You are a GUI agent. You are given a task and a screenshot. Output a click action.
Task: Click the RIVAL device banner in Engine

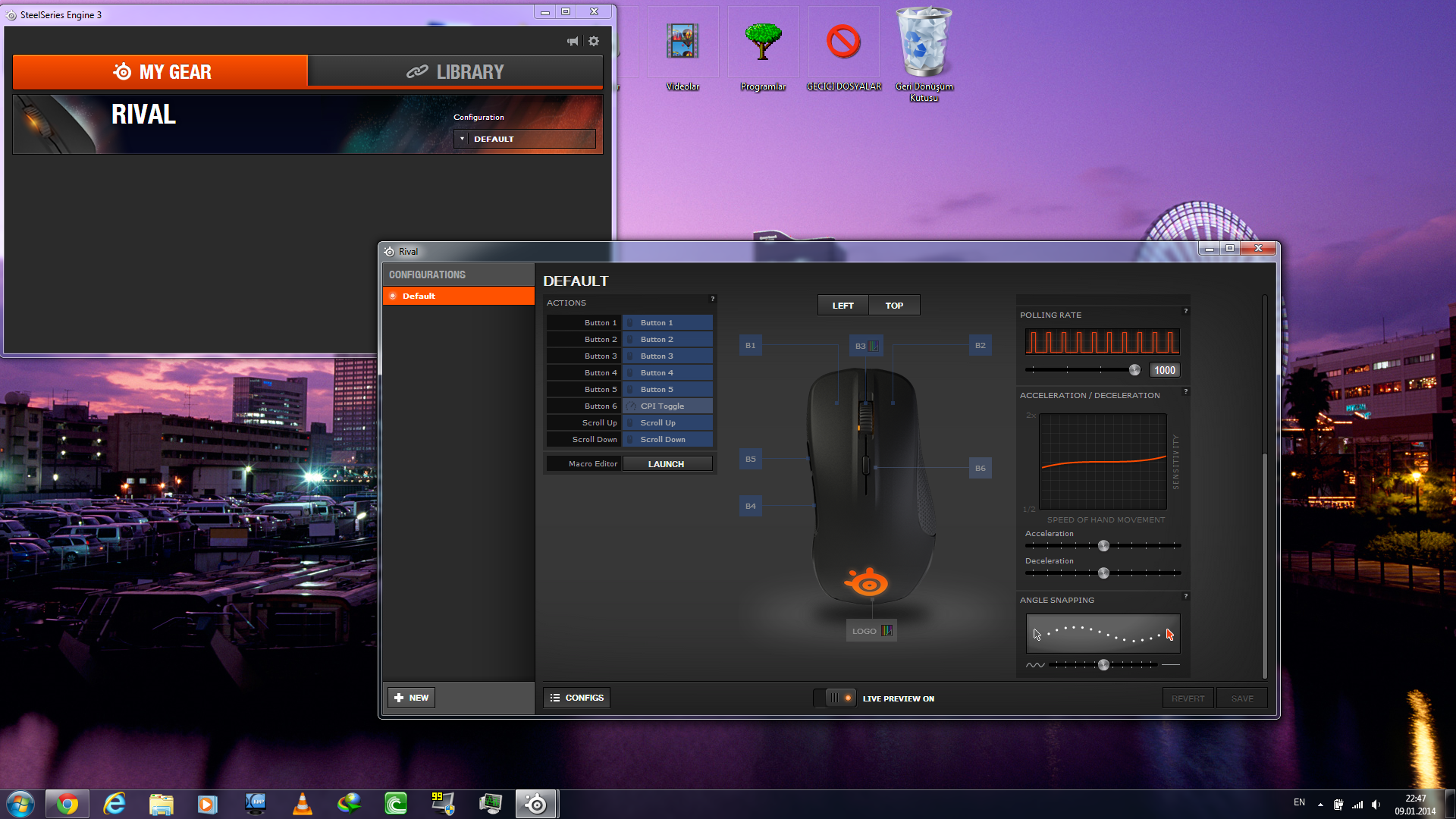(308, 124)
